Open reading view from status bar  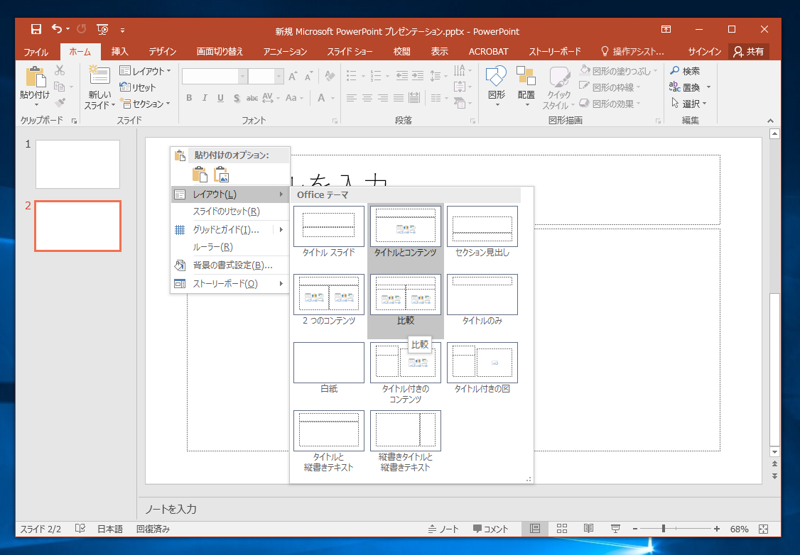tap(588, 528)
